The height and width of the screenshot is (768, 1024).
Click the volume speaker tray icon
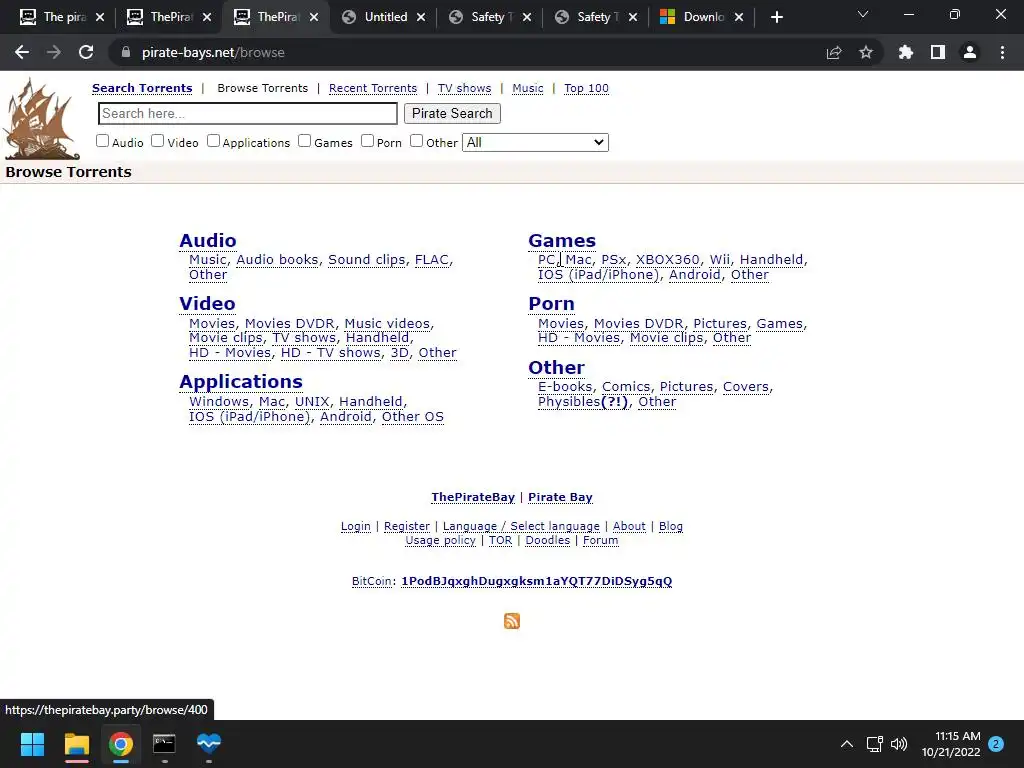click(x=899, y=744)
